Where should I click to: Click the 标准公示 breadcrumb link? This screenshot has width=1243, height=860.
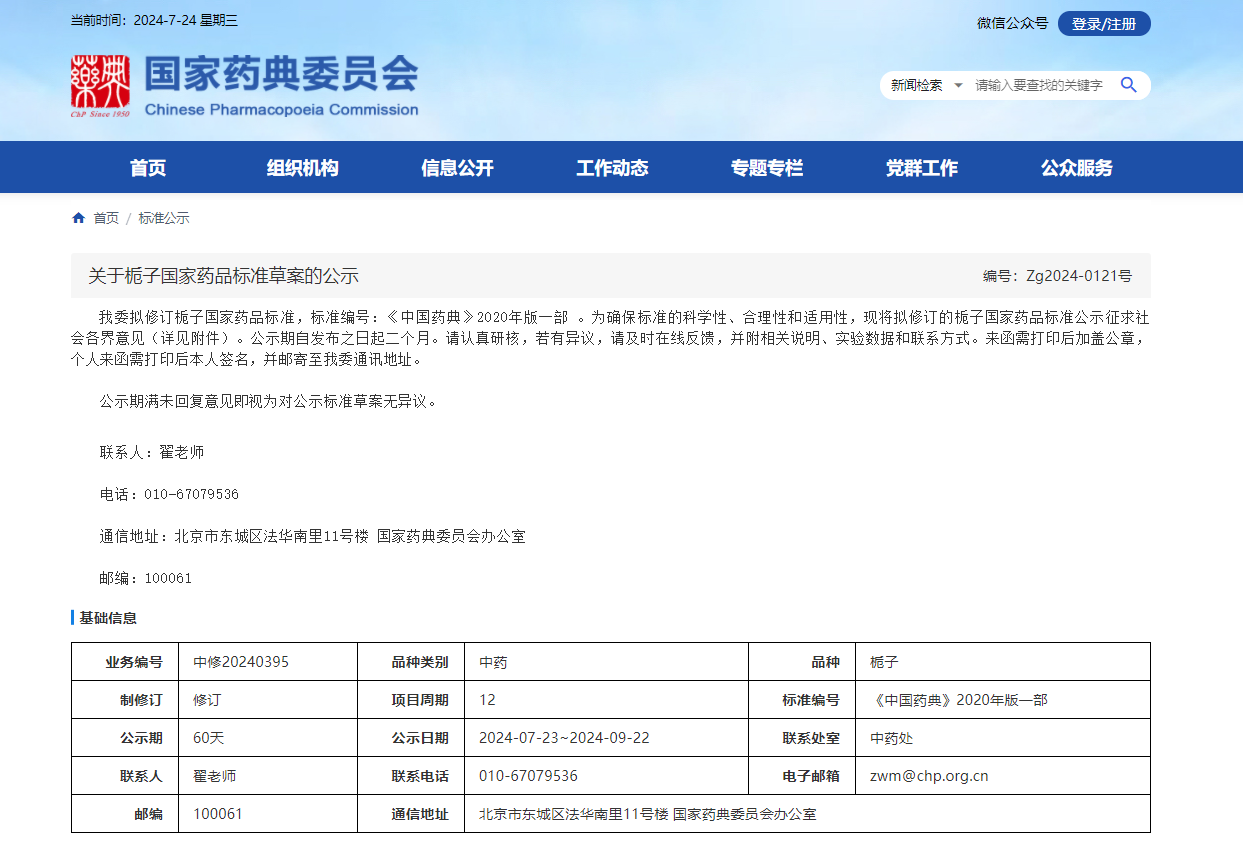(163, 218)
